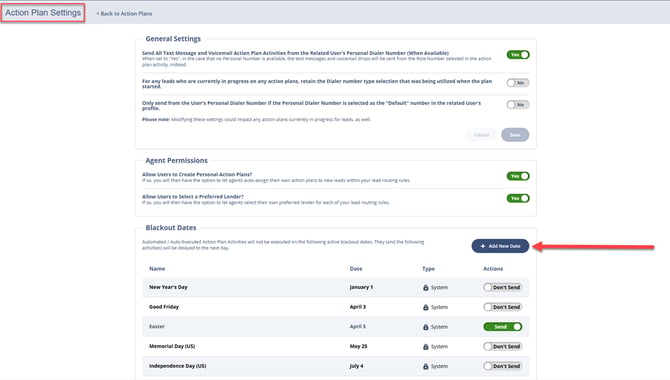This screenshot has height=380, width=670.
Task: Click the Actions column header
Action: click(x=493, y=269)
